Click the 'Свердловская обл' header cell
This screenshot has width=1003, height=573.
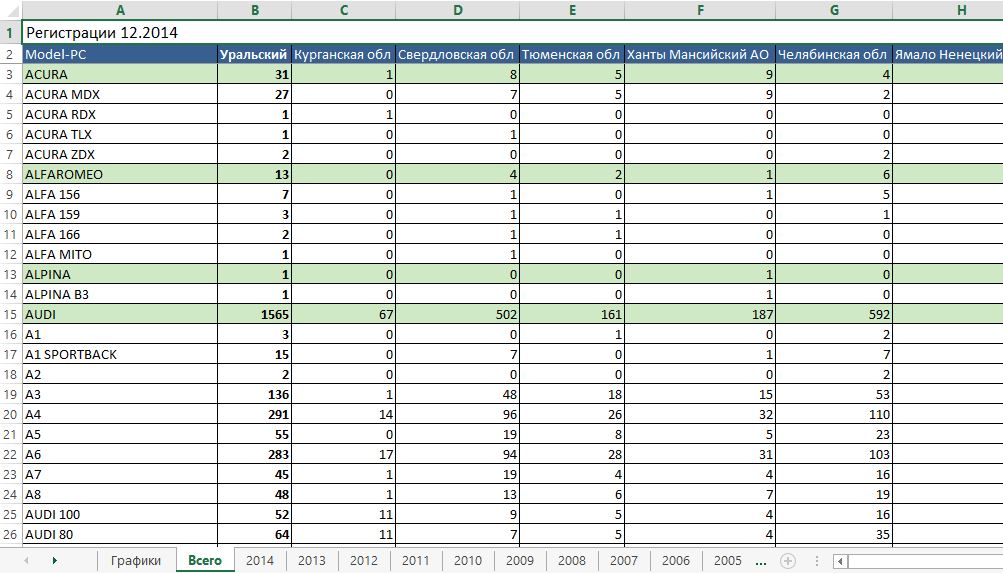coord(457,54)
